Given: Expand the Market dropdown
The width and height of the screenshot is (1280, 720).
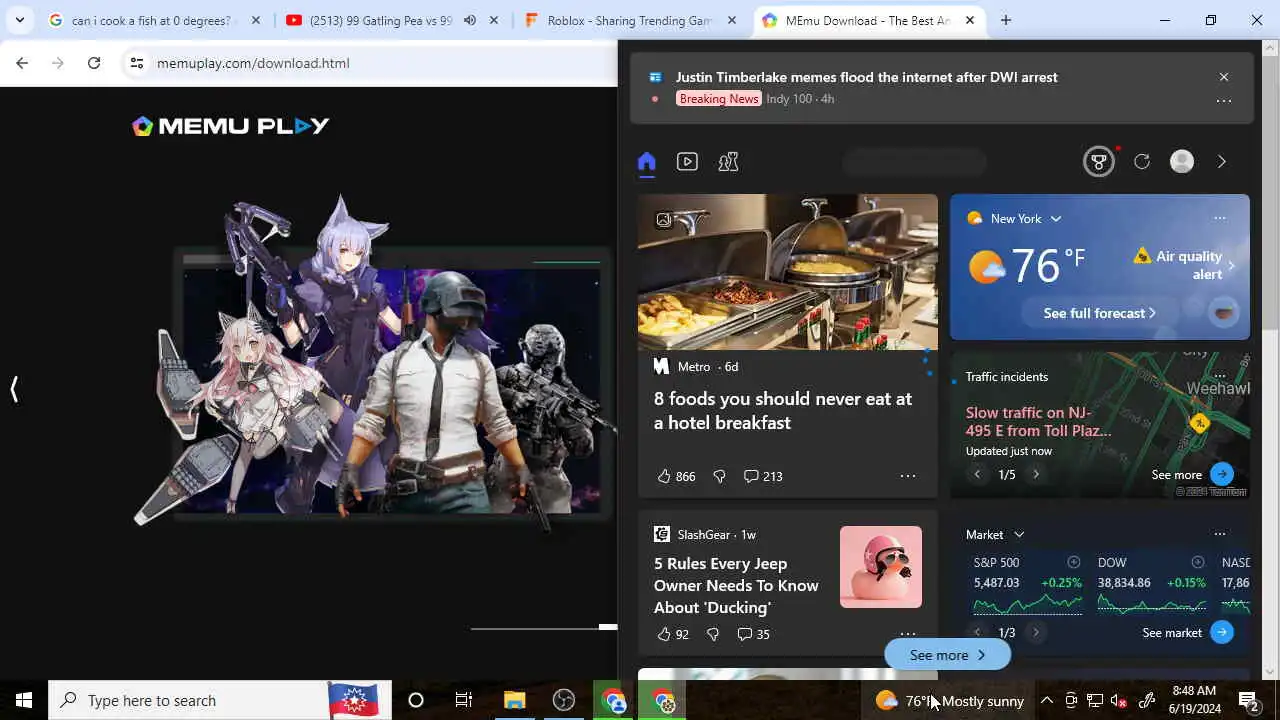Looking at the screenshot, I should [x=1019, y=535].
